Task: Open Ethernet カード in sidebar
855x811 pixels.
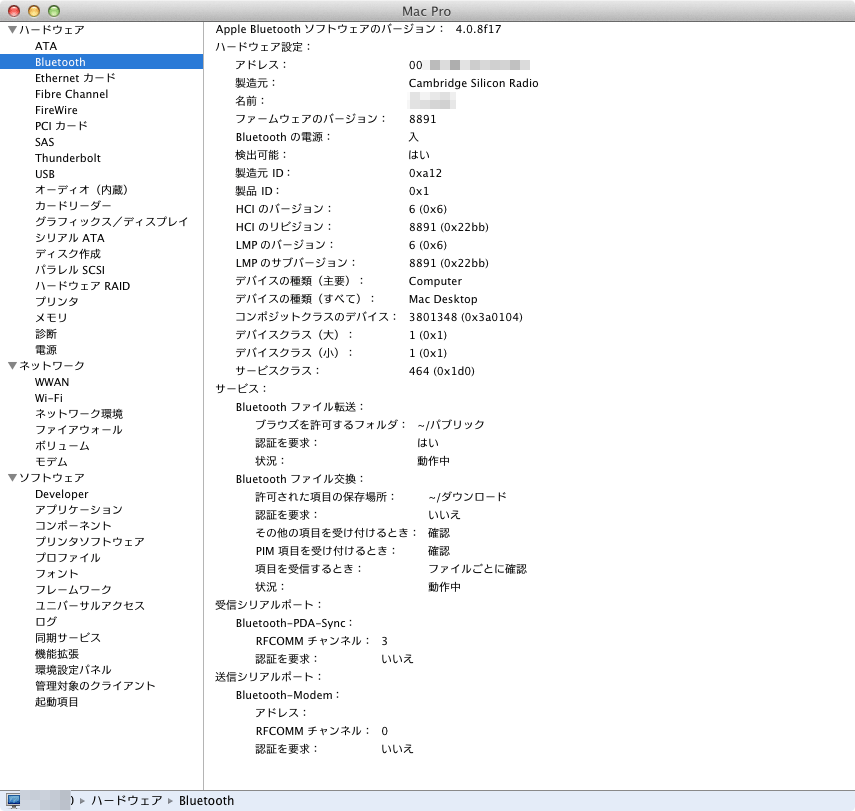Action: click(x=75, y=78)
